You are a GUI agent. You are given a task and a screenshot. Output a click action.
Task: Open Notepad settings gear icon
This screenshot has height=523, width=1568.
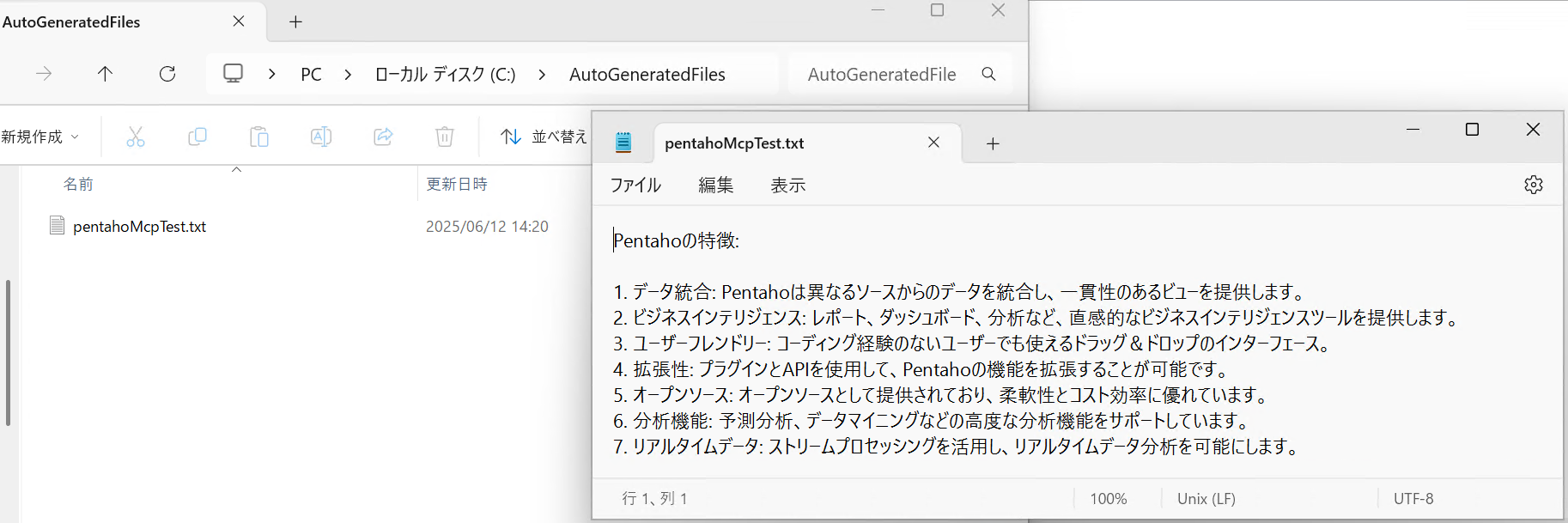pyautogui.click(x=1534, y=185)
